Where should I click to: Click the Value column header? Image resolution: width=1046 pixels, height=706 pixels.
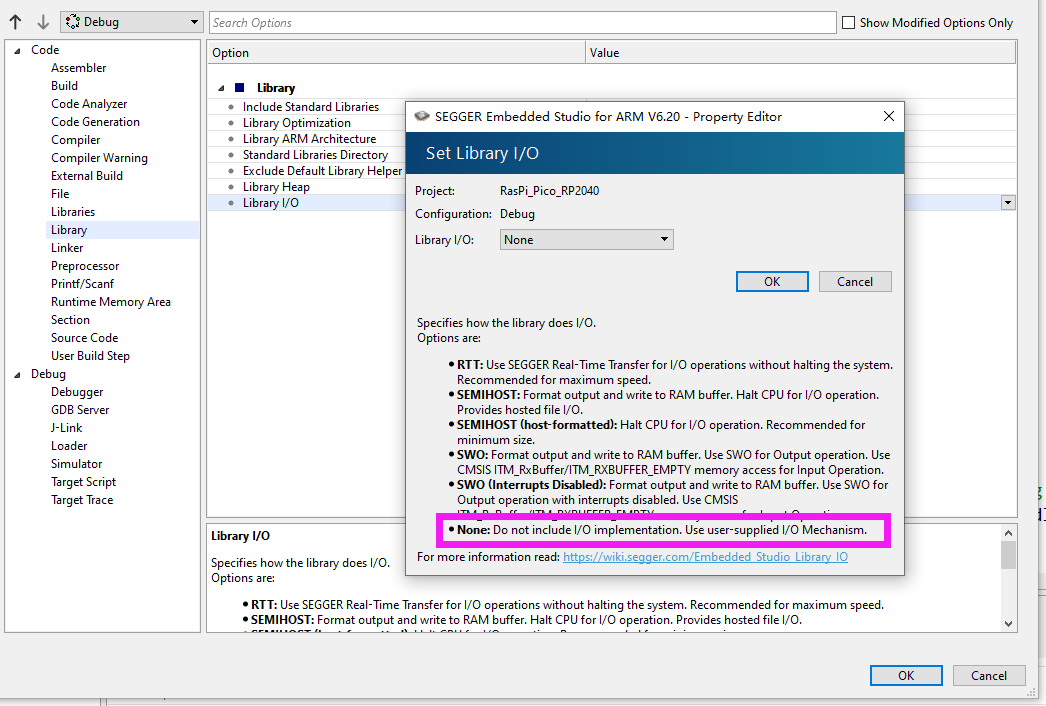tap(801, 53)
